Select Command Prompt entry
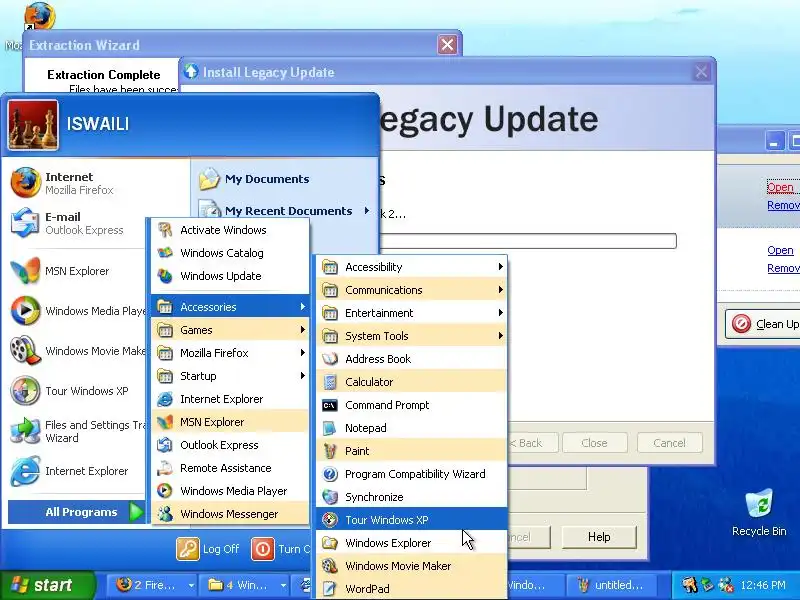This screenshot has width=800, height=600. [411, 405]
